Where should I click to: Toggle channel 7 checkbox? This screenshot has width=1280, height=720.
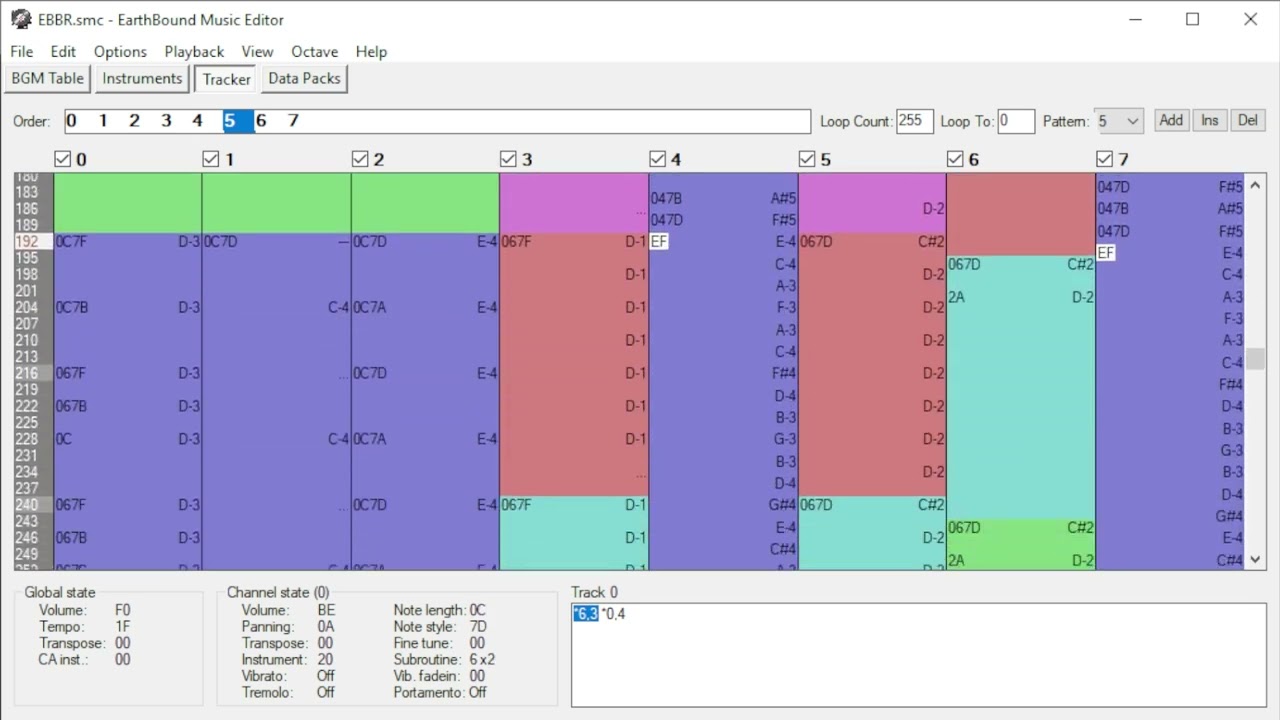(1104, 159)
